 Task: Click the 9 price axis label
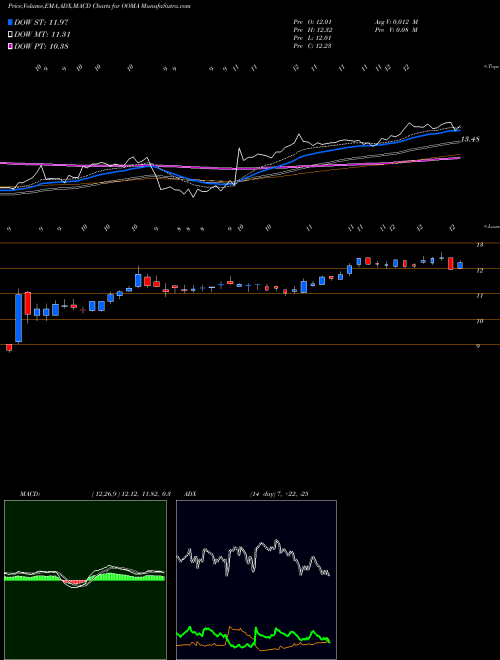tap(478, 346)
